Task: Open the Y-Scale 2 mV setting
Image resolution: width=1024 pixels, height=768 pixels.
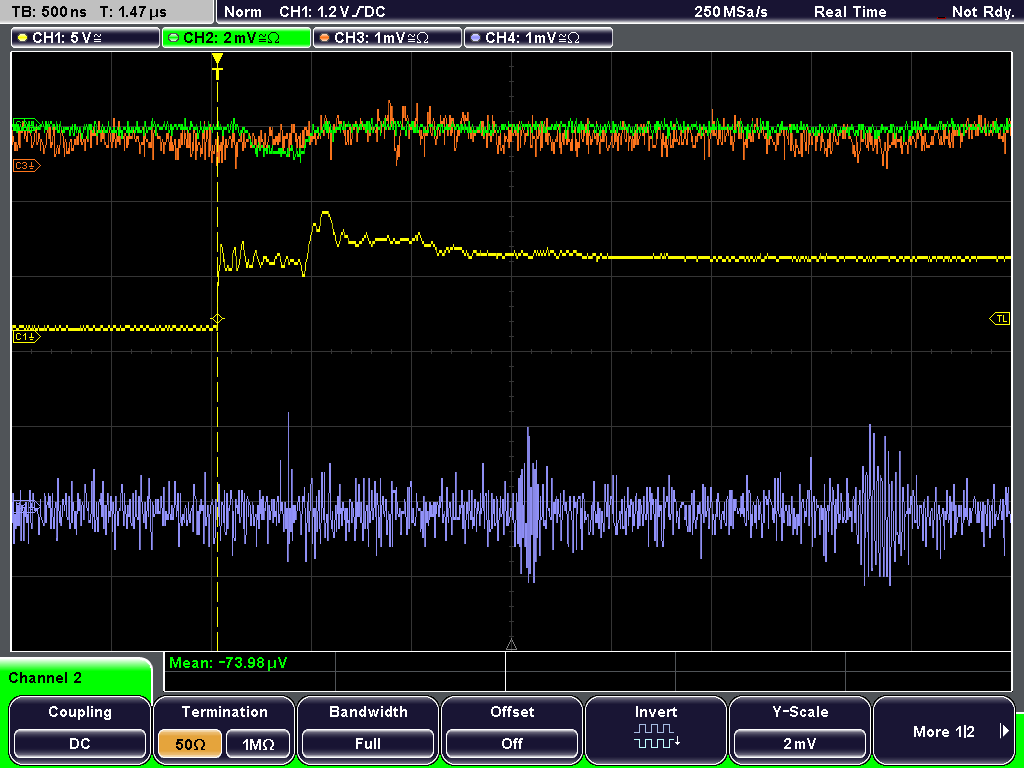Action: (799, 729)
